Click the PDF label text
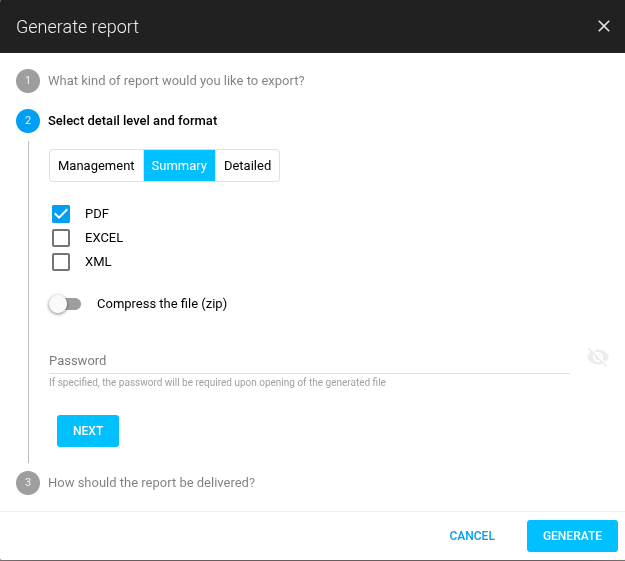The width and height of the screenshot is (625, 561). [x=97, y=214]
